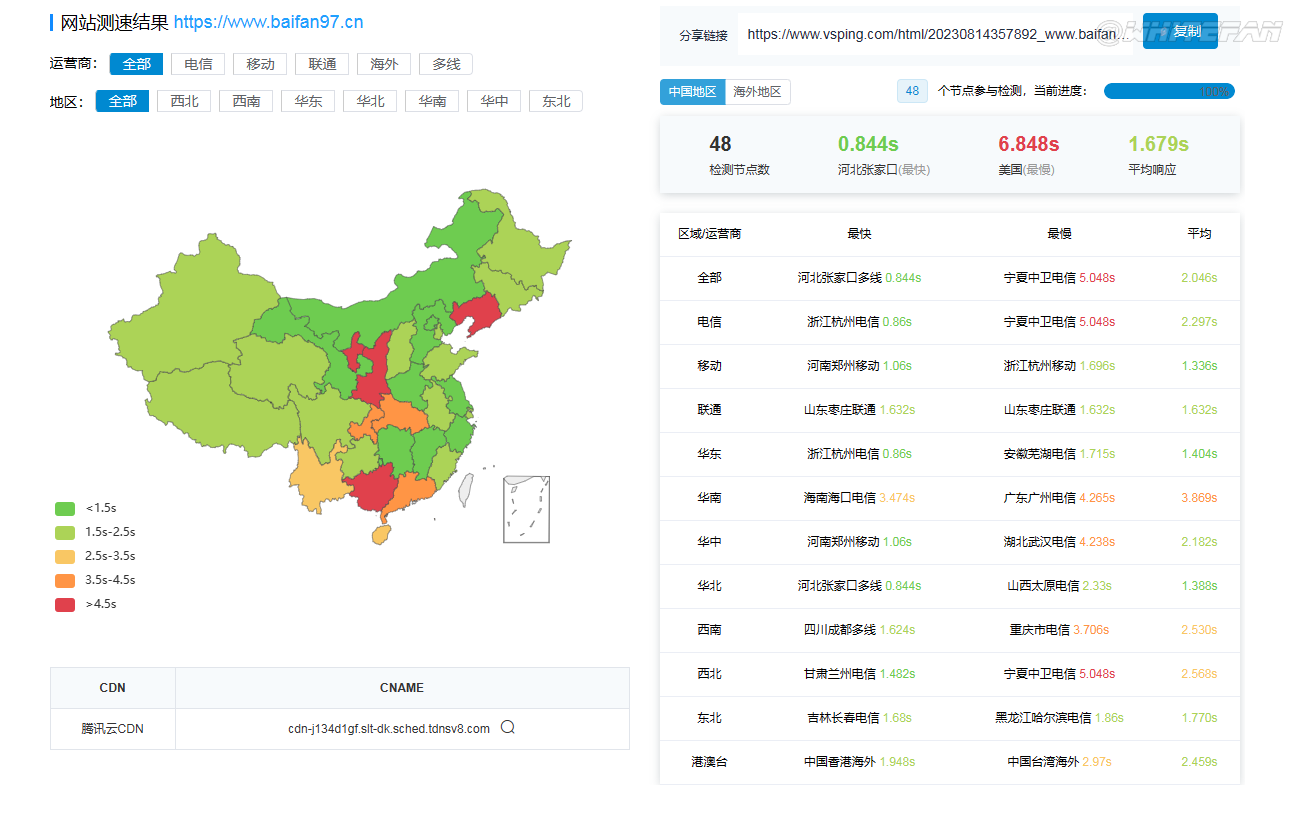The height and width of the screenshot is (827, 1295).
Task: Select the 移动 carrier filter
Action: (x=260, y=64)
